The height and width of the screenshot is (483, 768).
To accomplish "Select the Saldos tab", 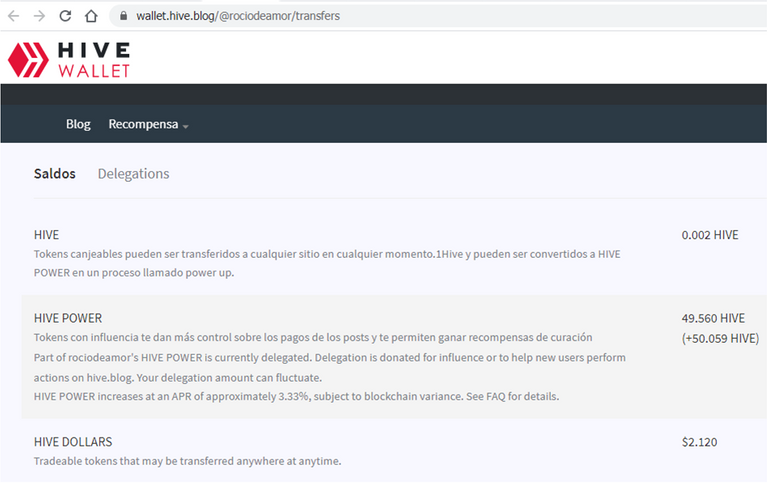I will tap(54, 174).
